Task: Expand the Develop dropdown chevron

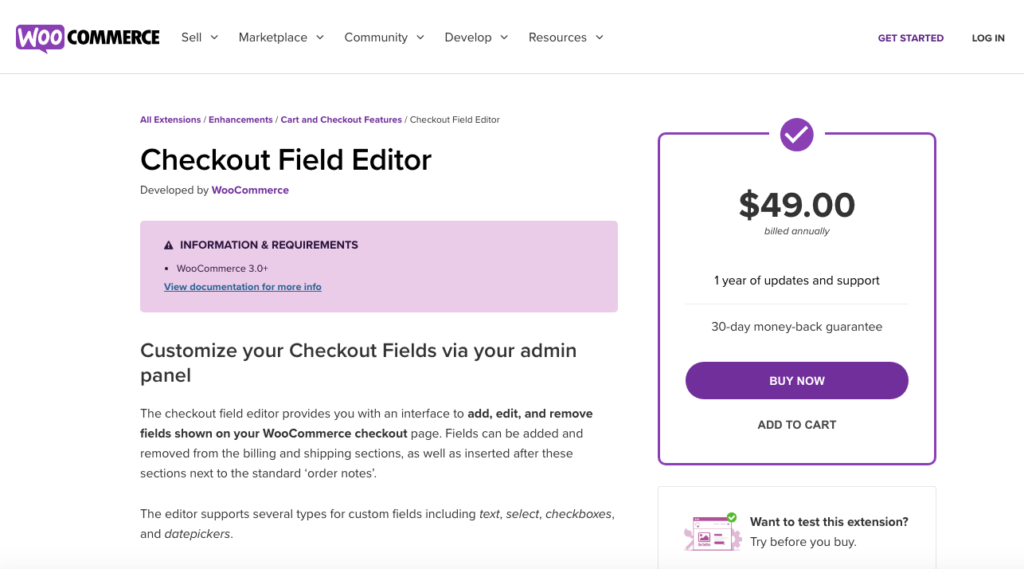Action: [x=504, y=38]
